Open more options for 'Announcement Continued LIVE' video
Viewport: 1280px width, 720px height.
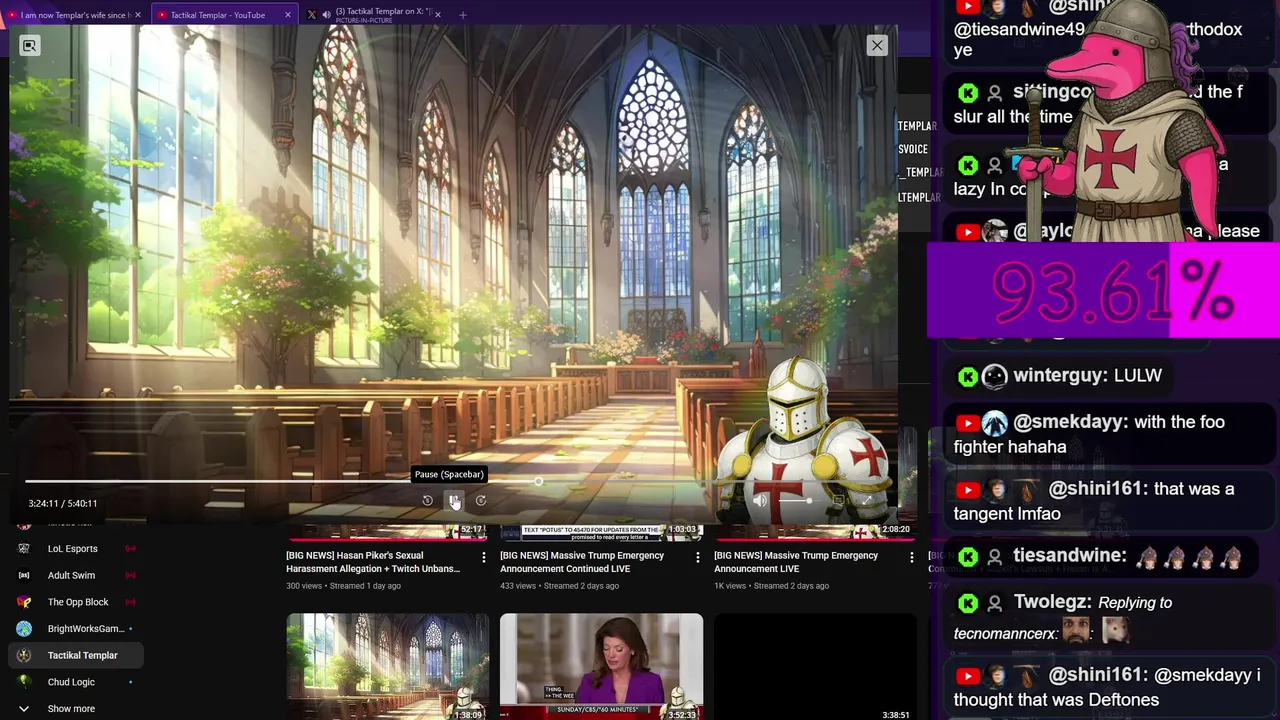click(x=698, y=557)
